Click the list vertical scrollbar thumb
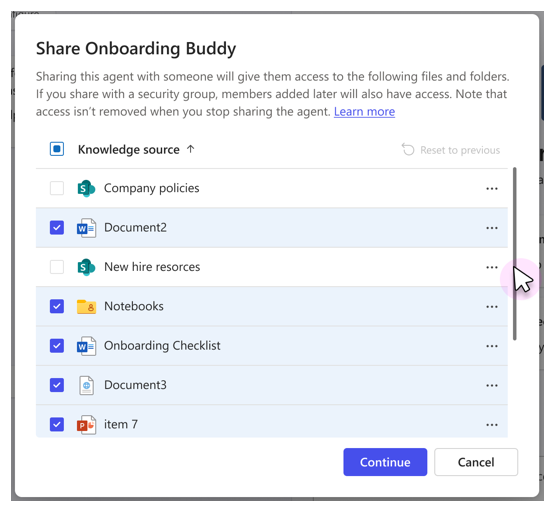Image resolution: width=553 pixels, height=512 pixels. 515,254
